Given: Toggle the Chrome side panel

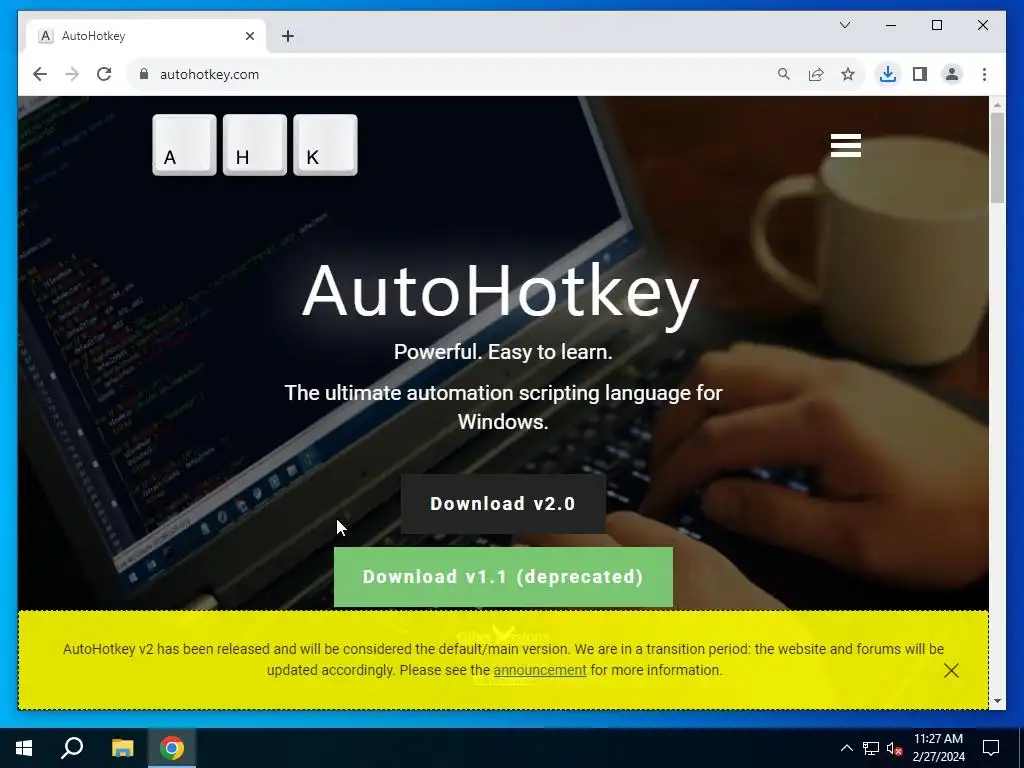Looking at the screenshot, I should [x=920, y=74].
